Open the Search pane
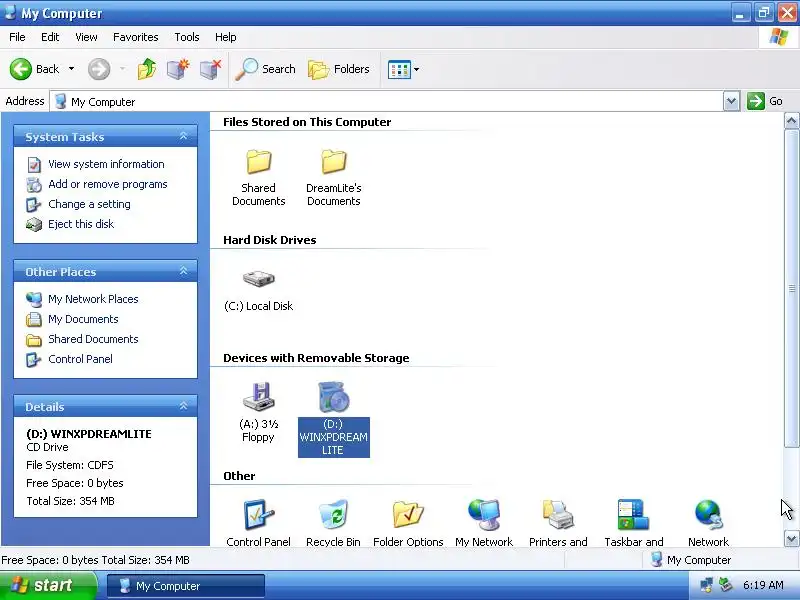Image resolution: width=800 pixels, height=600 pixels. click(265, 69)
